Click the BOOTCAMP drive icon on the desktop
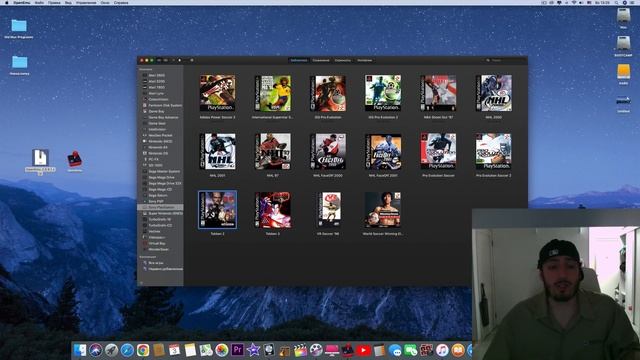640x360 pixels. click(623, 43)
